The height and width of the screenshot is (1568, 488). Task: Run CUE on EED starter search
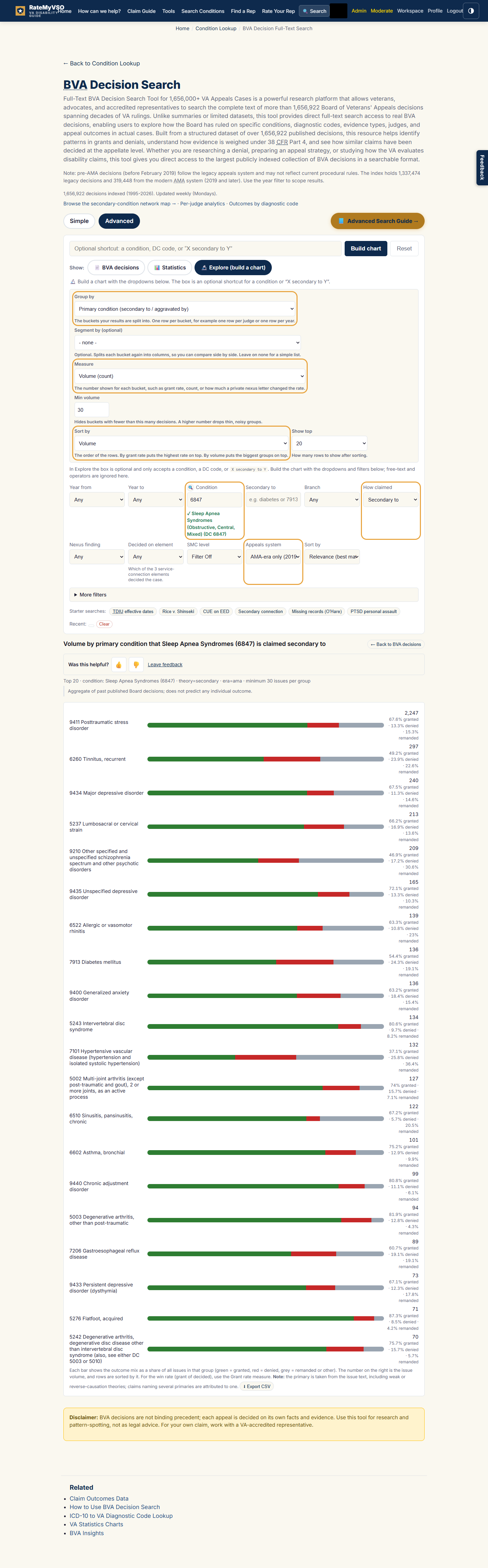tap(216, 611)
